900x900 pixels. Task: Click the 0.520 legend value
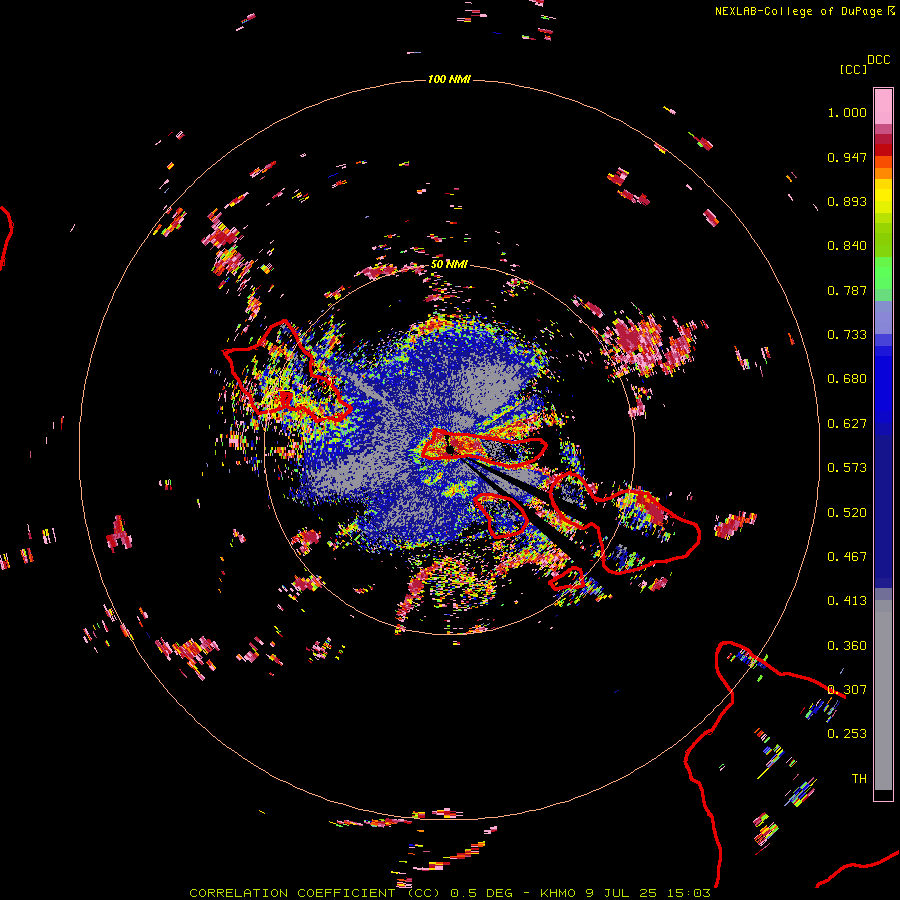pos(847,513)
